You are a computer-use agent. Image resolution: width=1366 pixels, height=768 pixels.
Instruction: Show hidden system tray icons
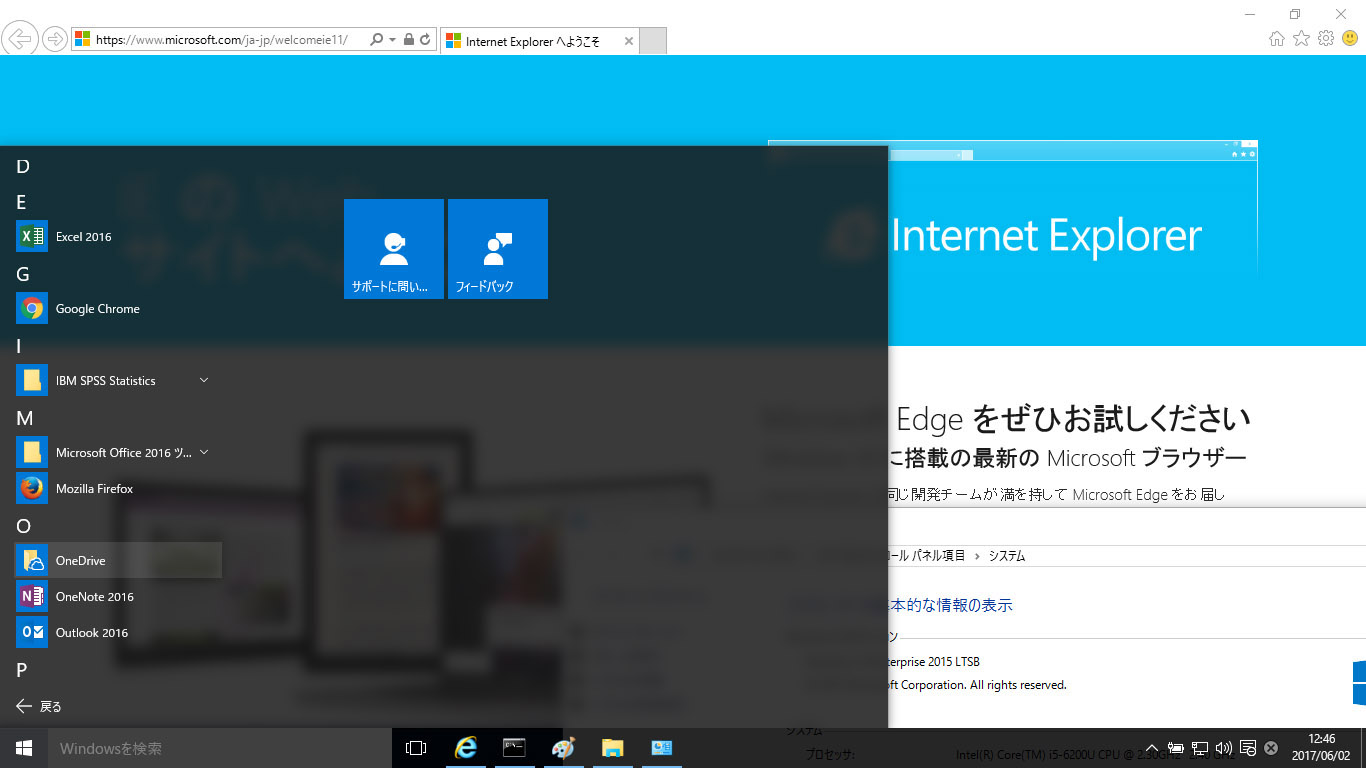[1151, 748]
